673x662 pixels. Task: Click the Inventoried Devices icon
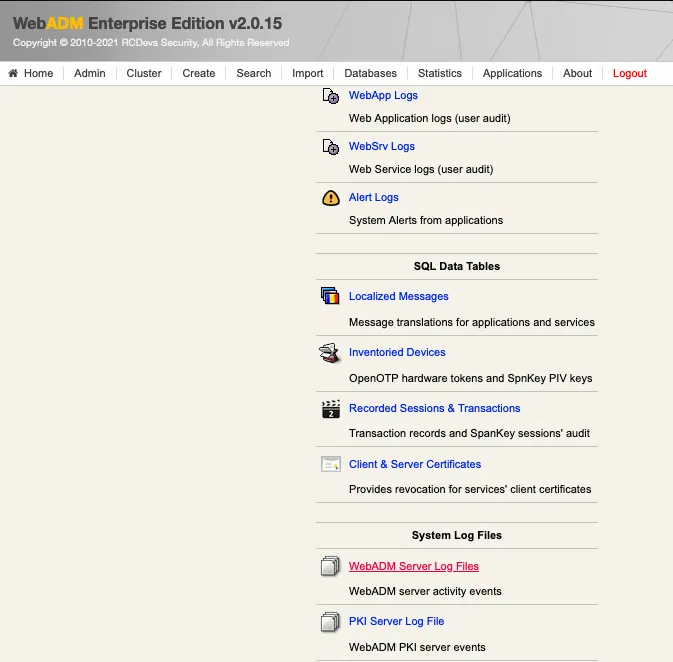point(329,353)
